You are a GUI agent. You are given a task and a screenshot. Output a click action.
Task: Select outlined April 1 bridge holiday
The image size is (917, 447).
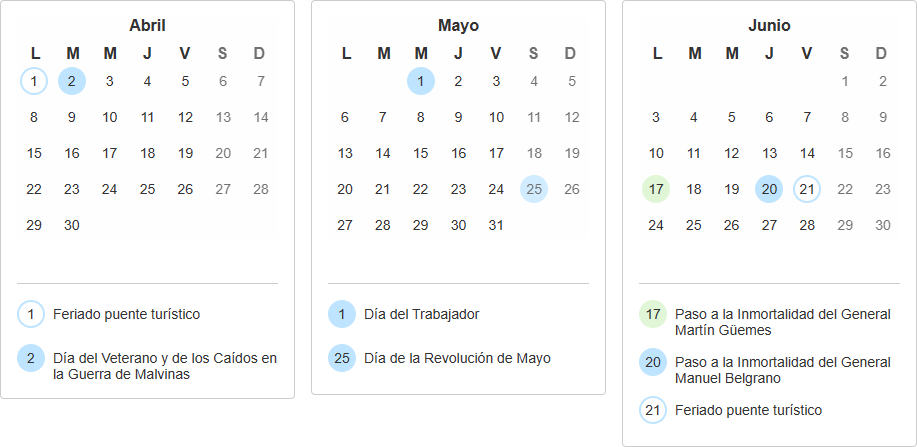click(x=34, y=81)
